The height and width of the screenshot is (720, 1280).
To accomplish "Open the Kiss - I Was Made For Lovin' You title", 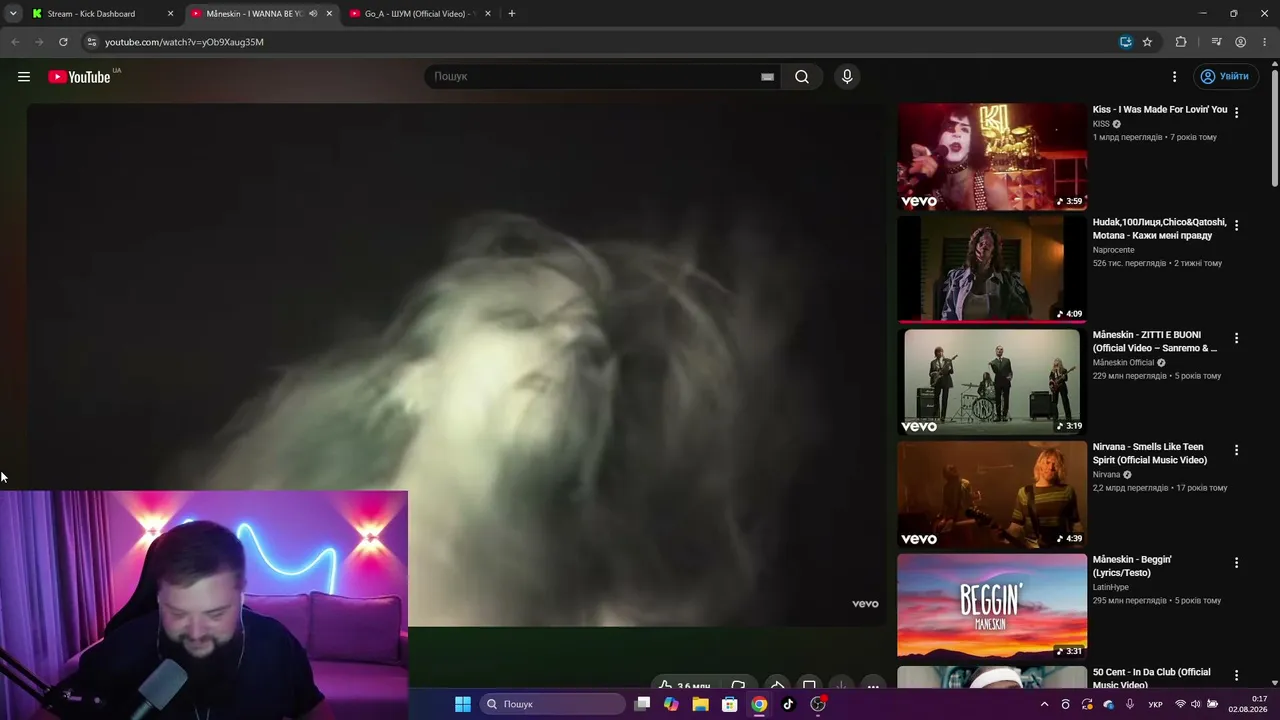I will (x=1160, y=109).
